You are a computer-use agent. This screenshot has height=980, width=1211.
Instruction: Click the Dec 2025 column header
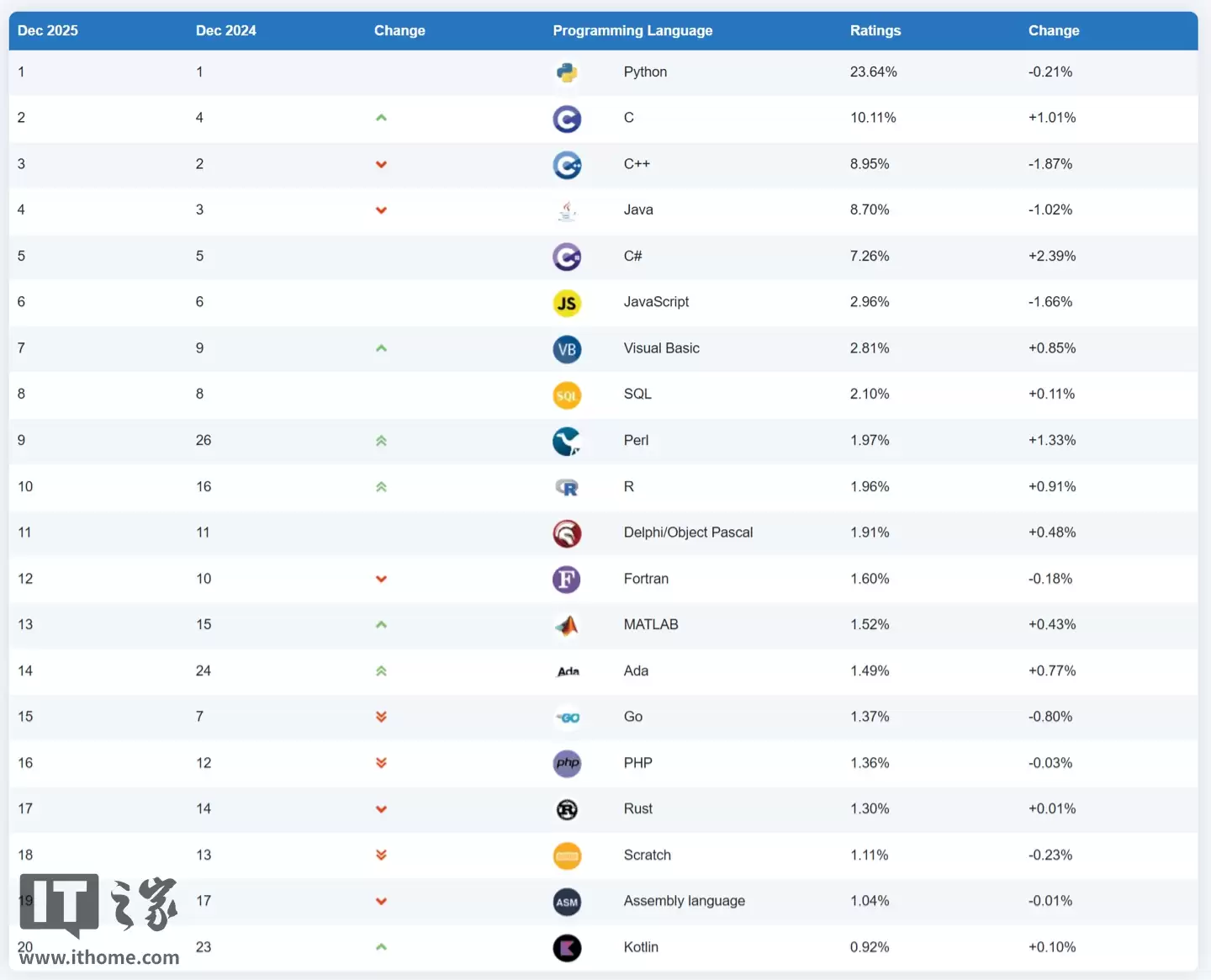pos(48,30)
